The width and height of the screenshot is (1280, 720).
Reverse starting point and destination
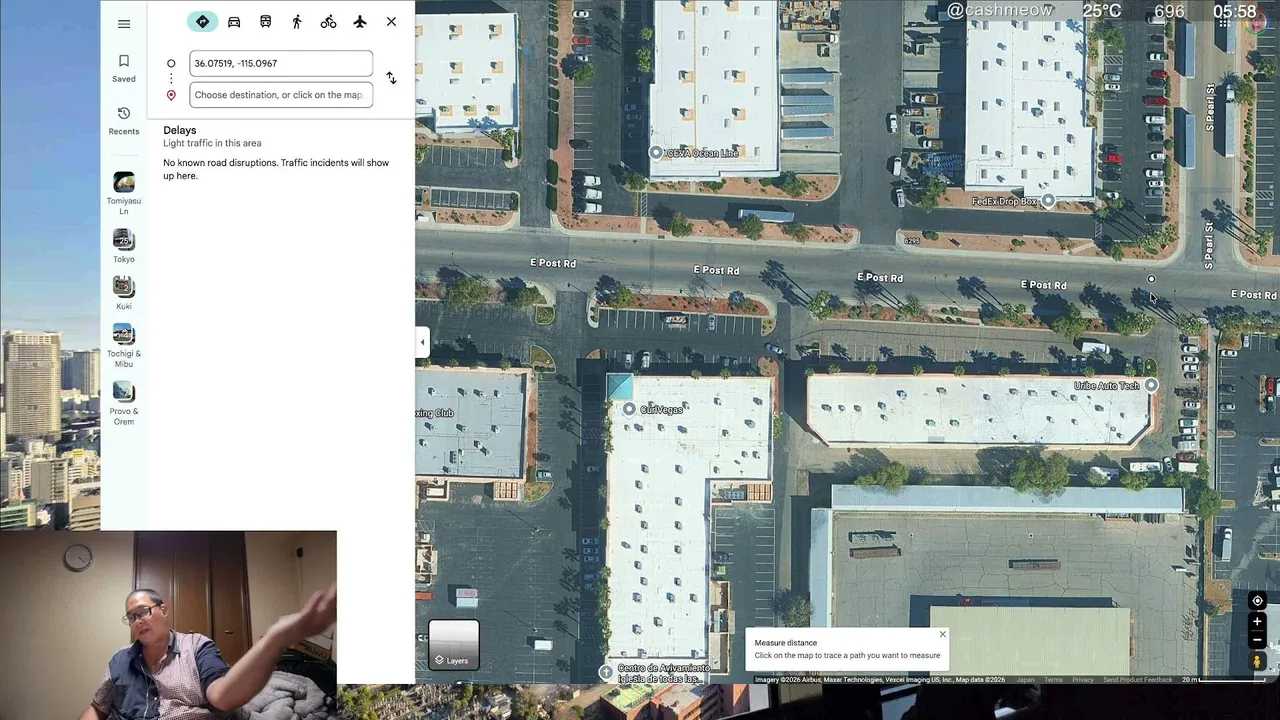pyautogui.click(x=391, y=78)
